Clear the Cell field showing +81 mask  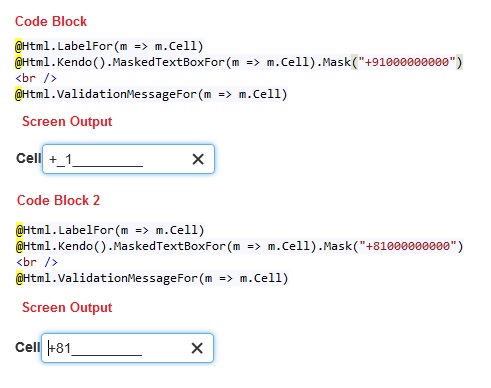coord(197,348)
